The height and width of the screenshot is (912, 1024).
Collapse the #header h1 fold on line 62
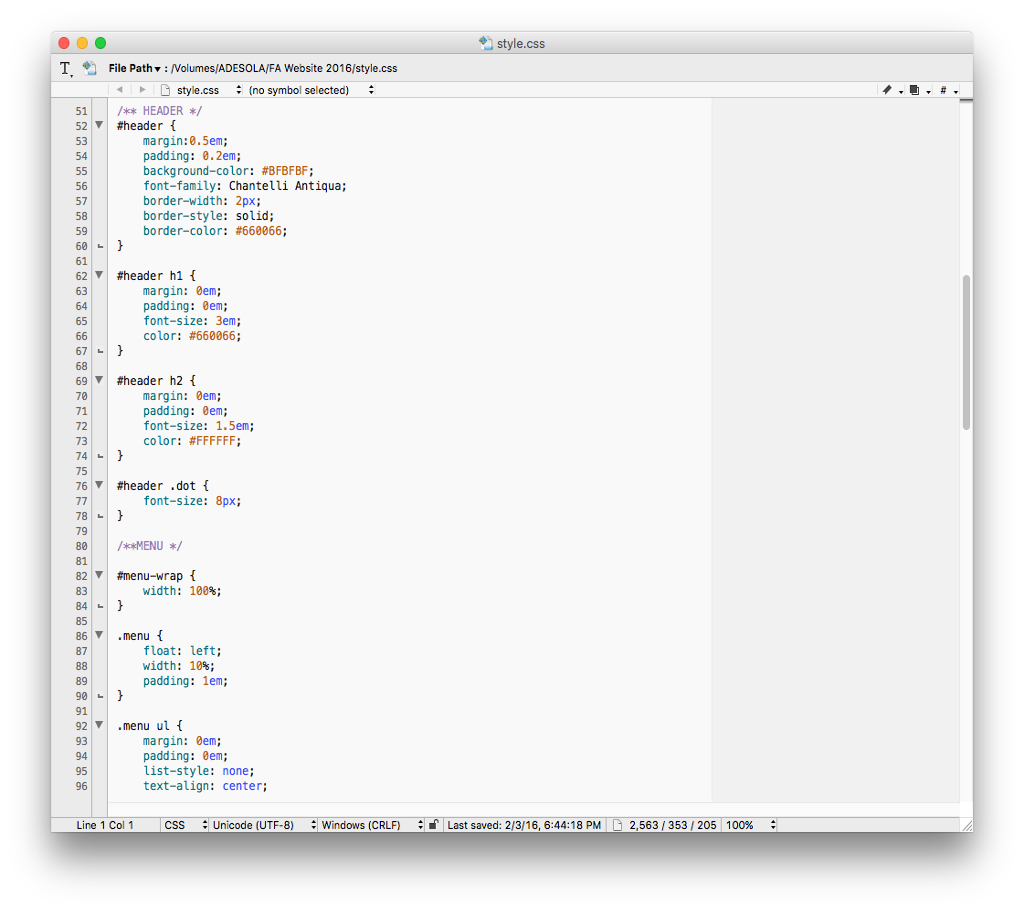[x=99, y=275]
